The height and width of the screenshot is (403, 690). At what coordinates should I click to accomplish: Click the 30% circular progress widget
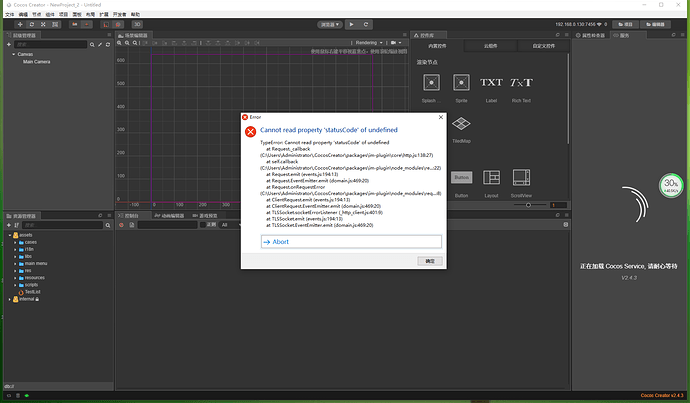pos(671,186)
